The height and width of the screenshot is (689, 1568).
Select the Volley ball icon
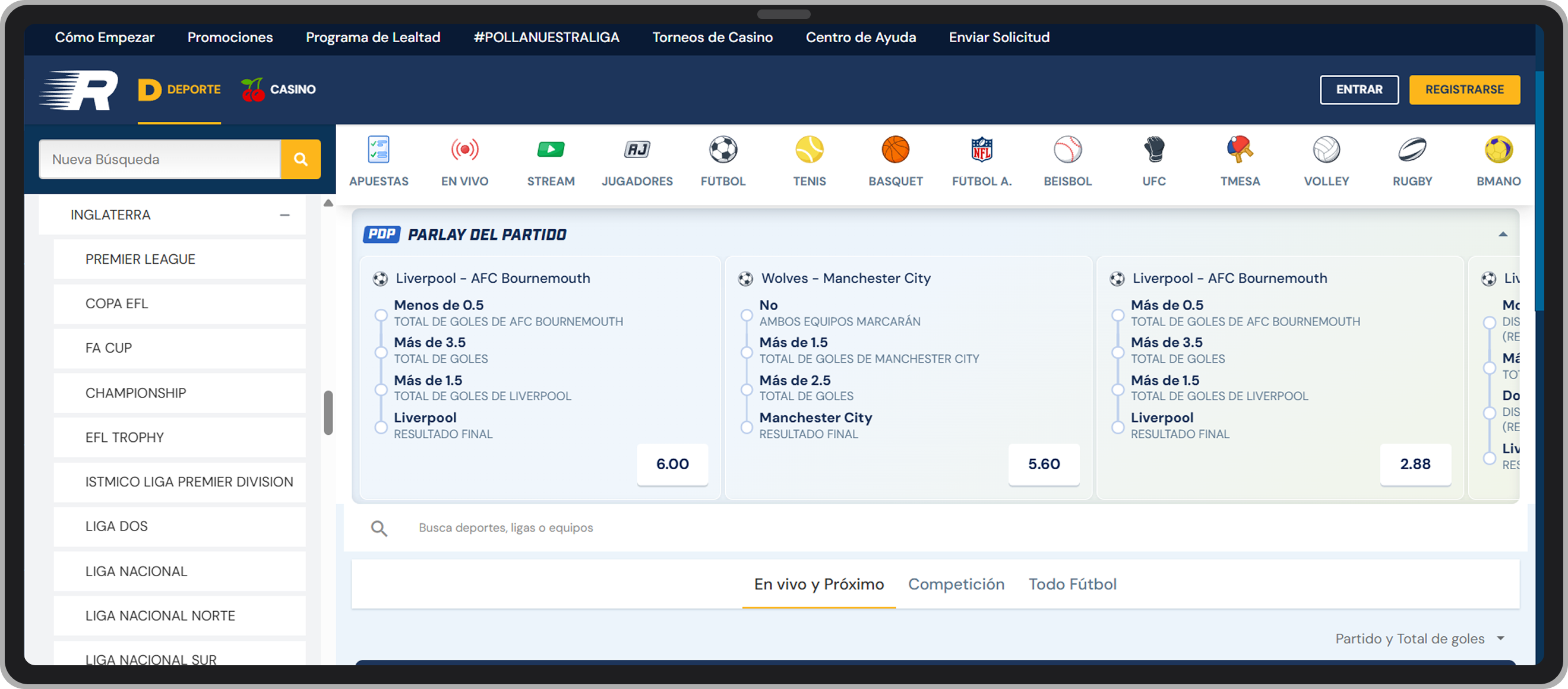click(x=1326, y=150)
